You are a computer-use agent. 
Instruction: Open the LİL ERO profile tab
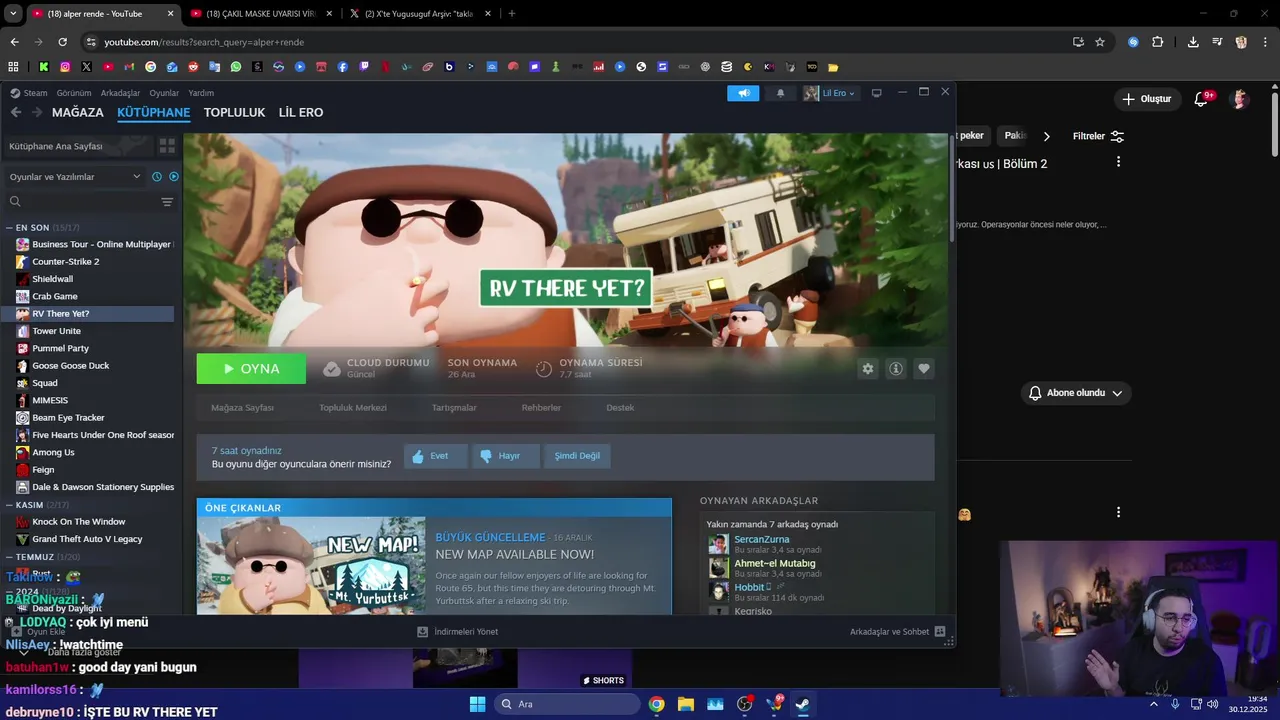(x=301, y=113)
